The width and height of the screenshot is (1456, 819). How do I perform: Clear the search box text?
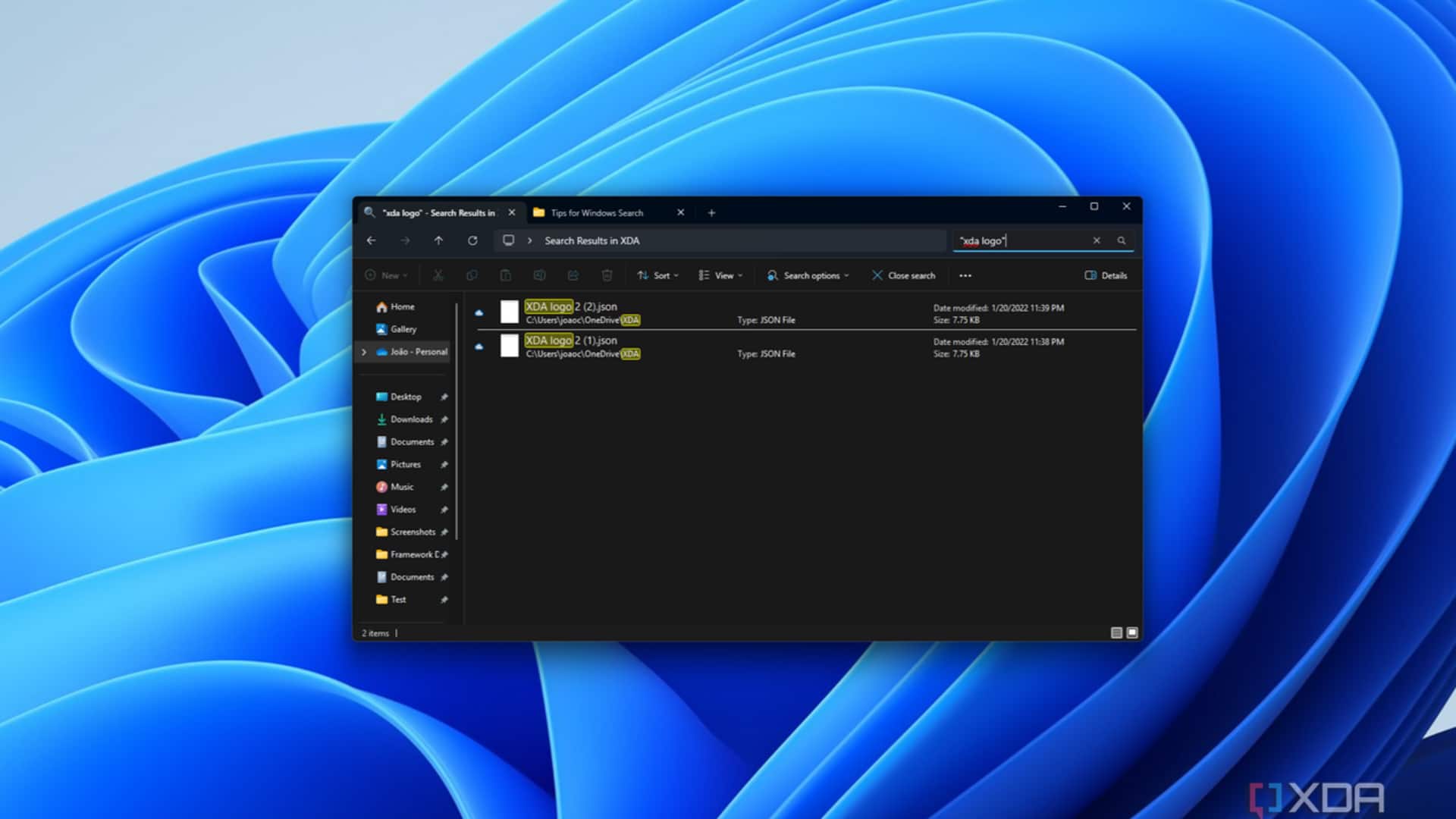[1097, 240]
